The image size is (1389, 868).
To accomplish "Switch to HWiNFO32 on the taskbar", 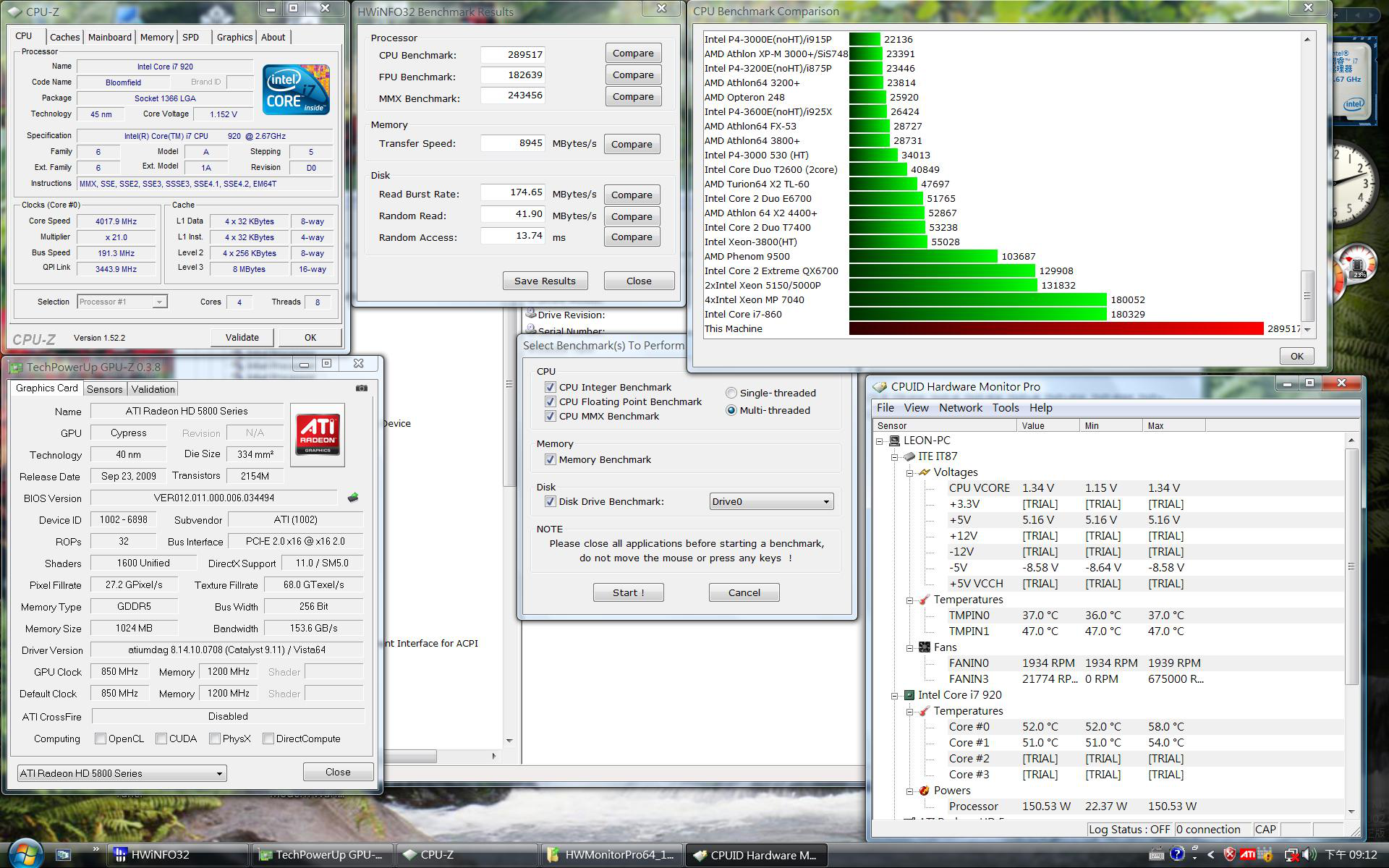I will 177,855.
